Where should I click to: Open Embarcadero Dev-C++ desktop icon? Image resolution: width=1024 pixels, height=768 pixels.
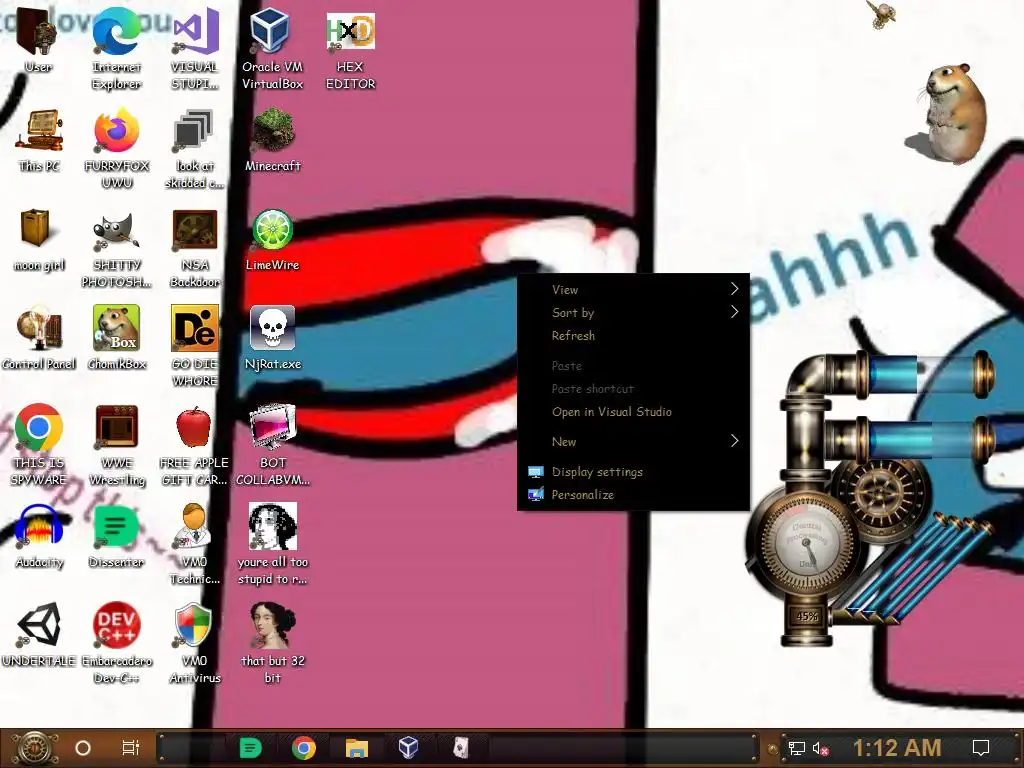(x=117, y=643)
